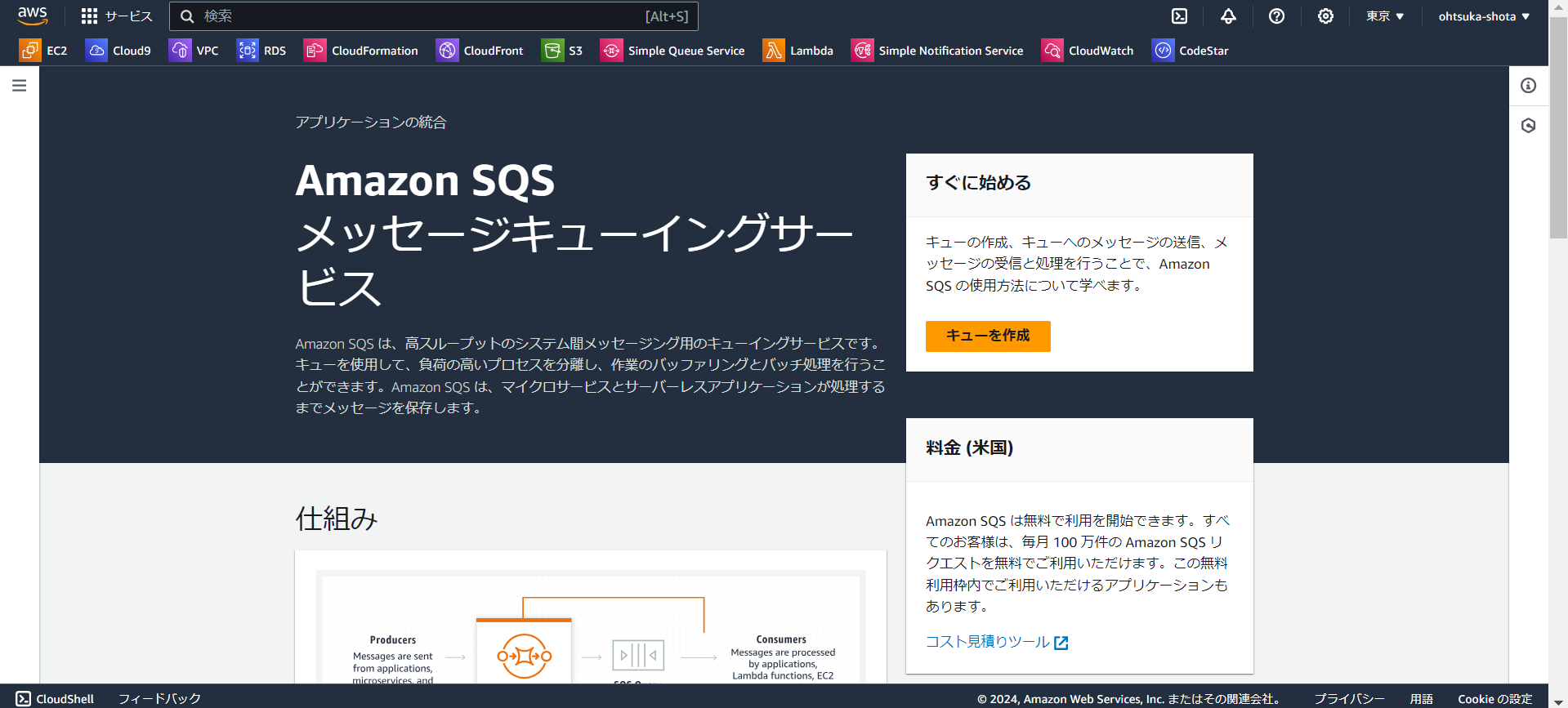This screenshot has width=1568, height=708.
Task: Click the Producers label in diagram
Action: [393, 640]
